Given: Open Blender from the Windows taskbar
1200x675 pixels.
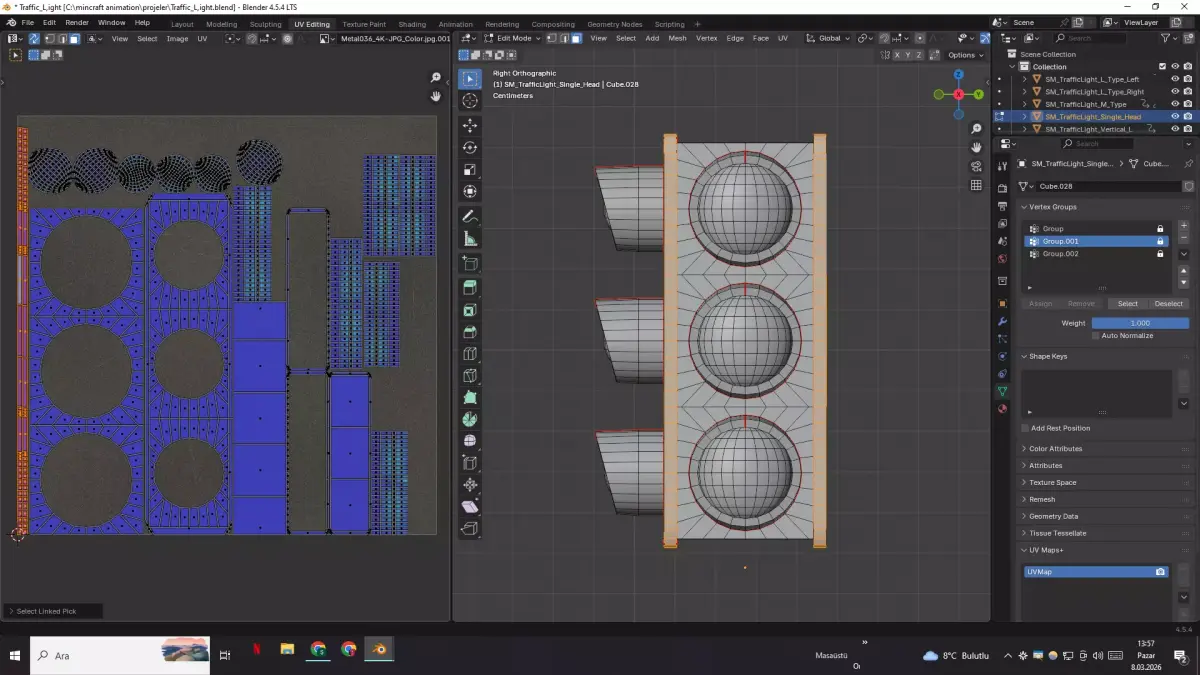Looking at the screenshot, I should (379, 650).
